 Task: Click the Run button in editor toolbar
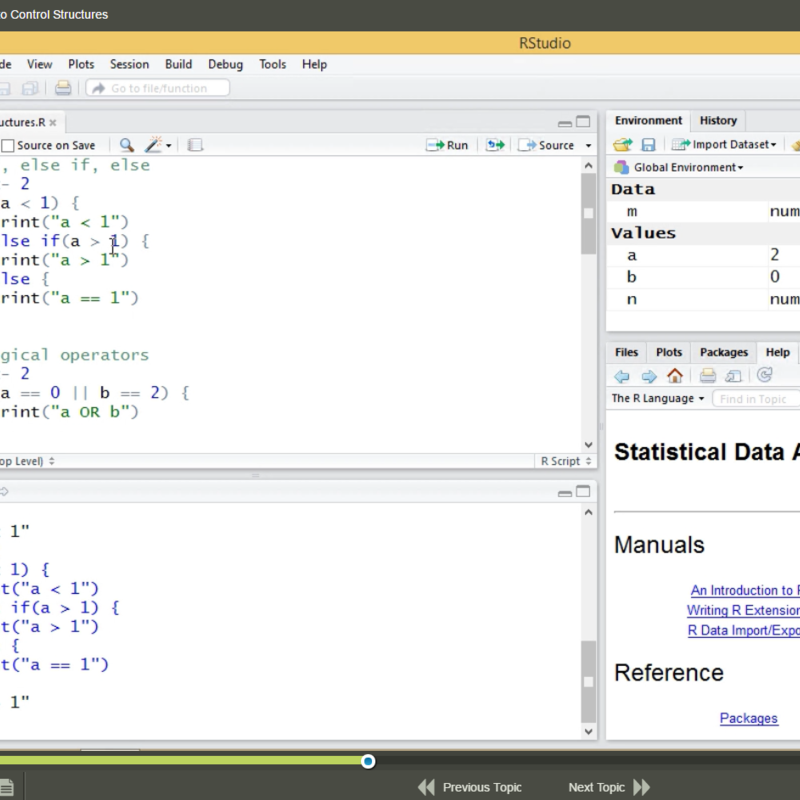pyautogui.click(x=447, y=145)
